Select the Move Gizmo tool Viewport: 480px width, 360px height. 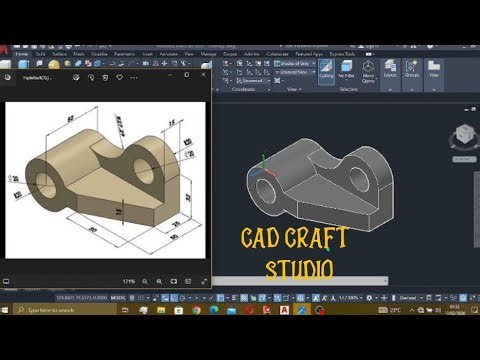pos(368,71)
